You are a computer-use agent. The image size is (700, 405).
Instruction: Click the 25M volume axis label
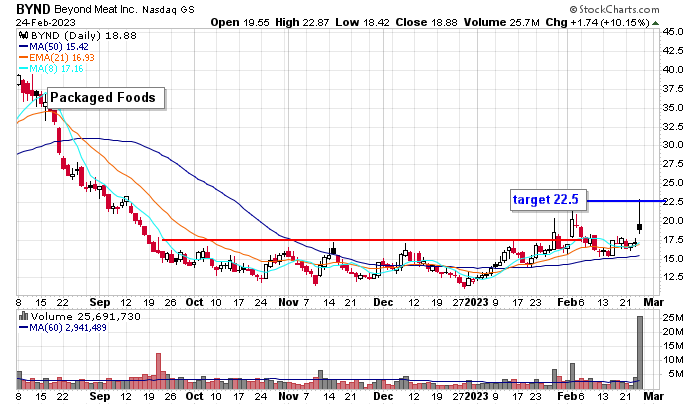coord(673,318)
